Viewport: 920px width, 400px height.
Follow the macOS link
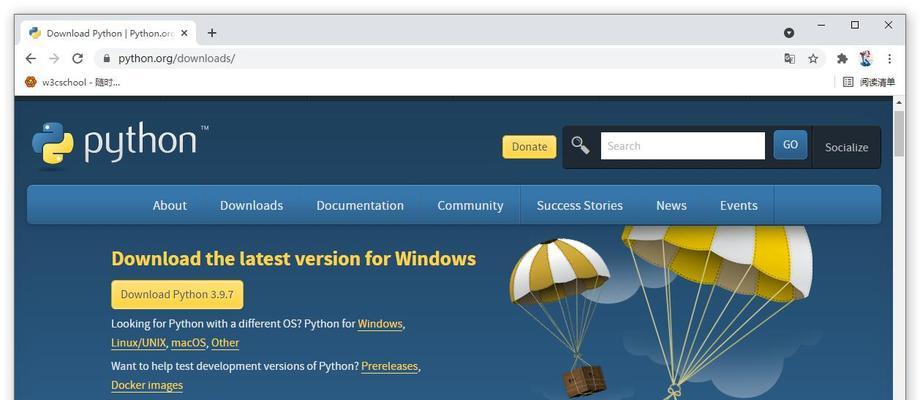pos(188,343)
